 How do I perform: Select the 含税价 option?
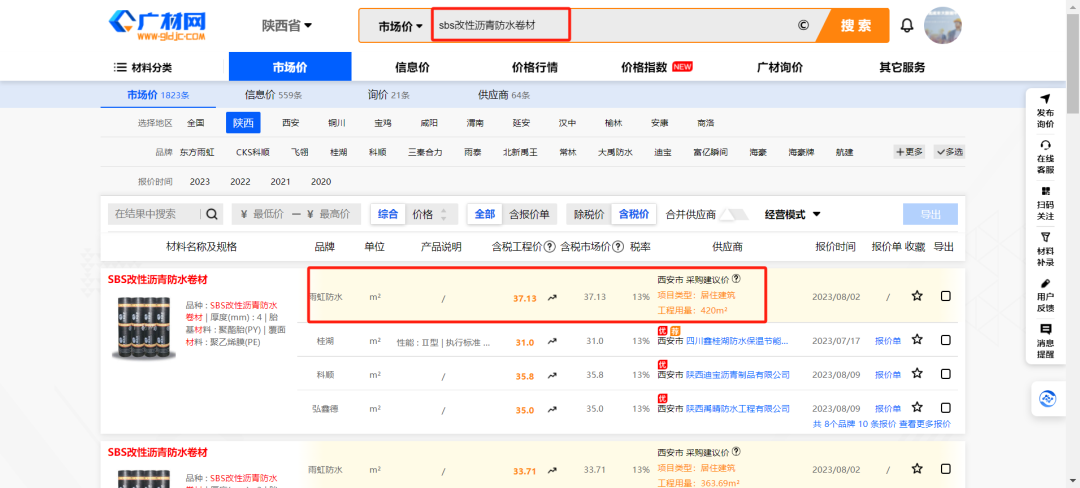pos(634,214)
